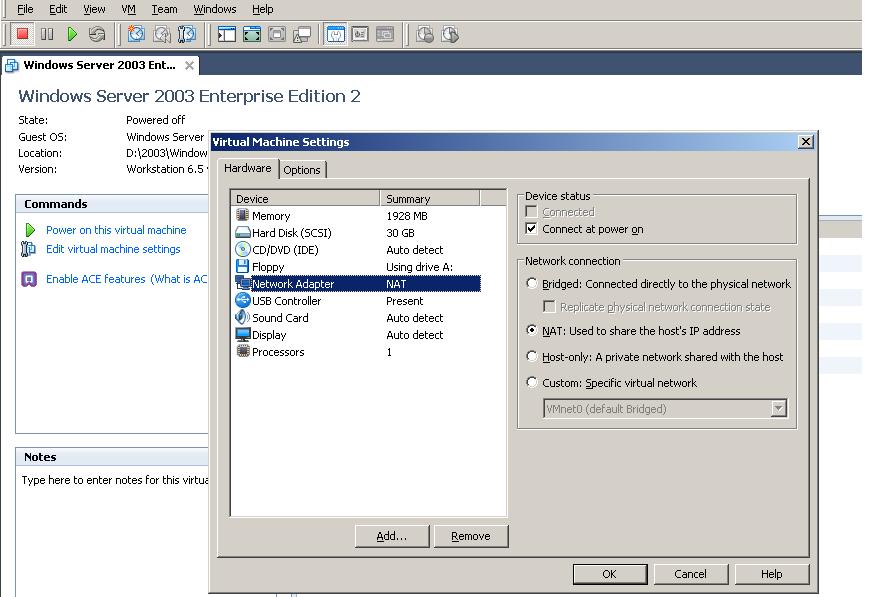The width and height of the screenshot is (872, 597).
Task: Select Host-only private network radio button
Action: [532, 357]
